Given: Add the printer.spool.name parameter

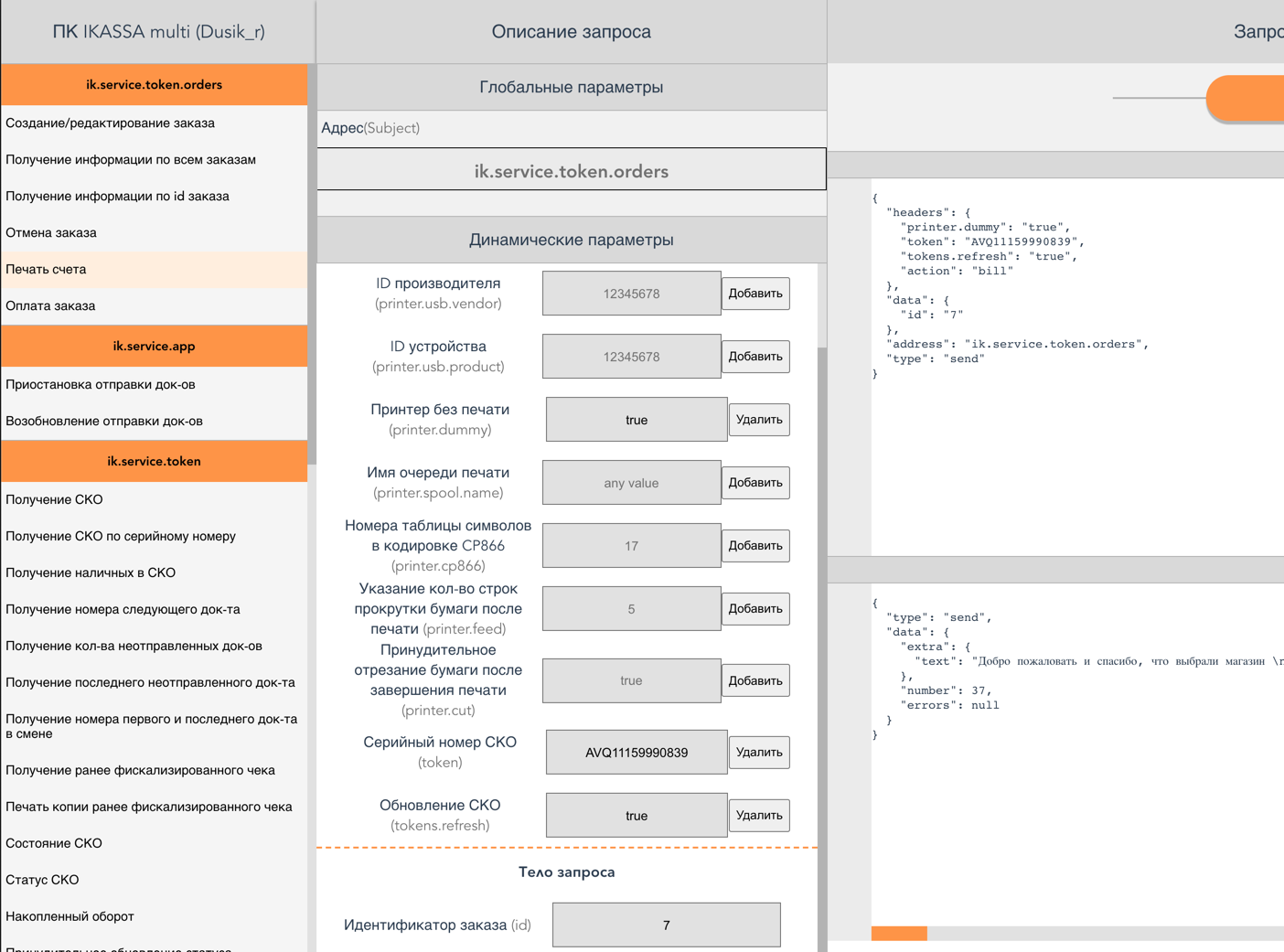Looking at the screenshot, I should coord(754,483).
